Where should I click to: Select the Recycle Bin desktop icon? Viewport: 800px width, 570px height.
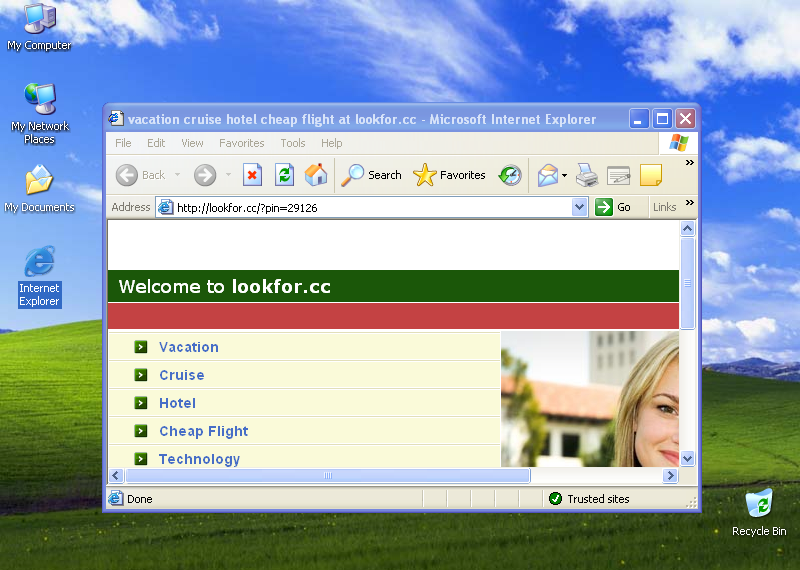759,513
